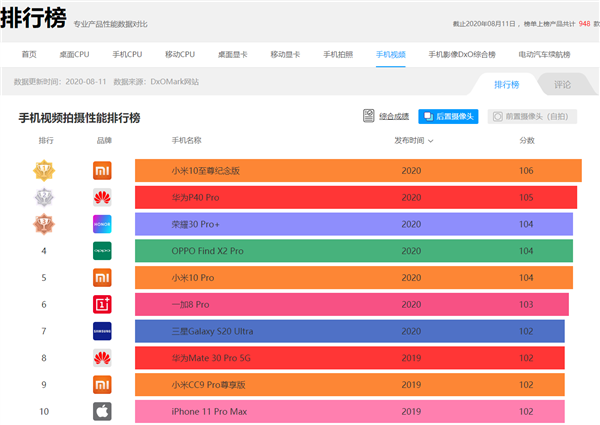Open the 电动汽车续航榜 navigation link
The width and height of the screenshot is (600, 425).
[x=546, y=54]
